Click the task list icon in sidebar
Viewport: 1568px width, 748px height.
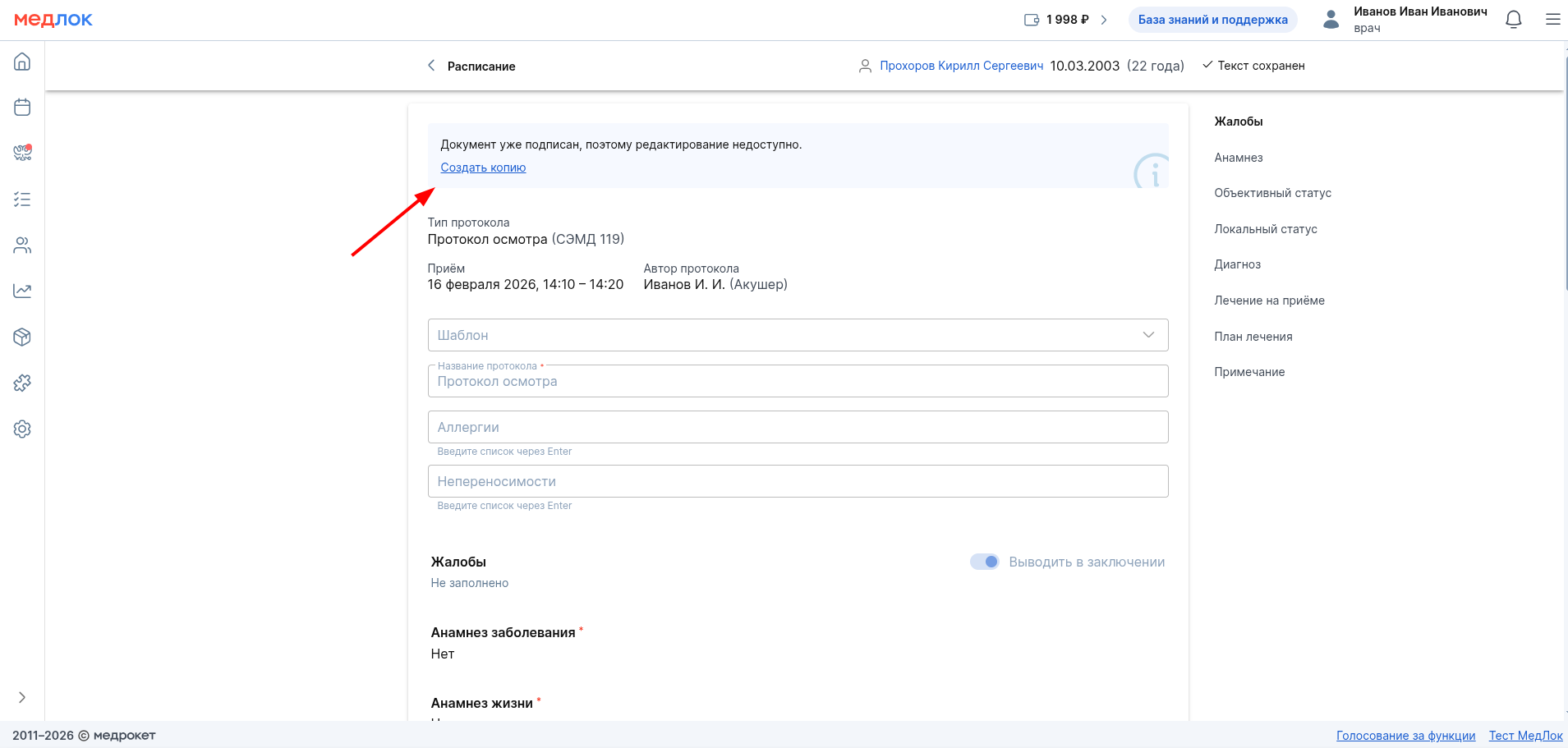(x=22, y=200)
